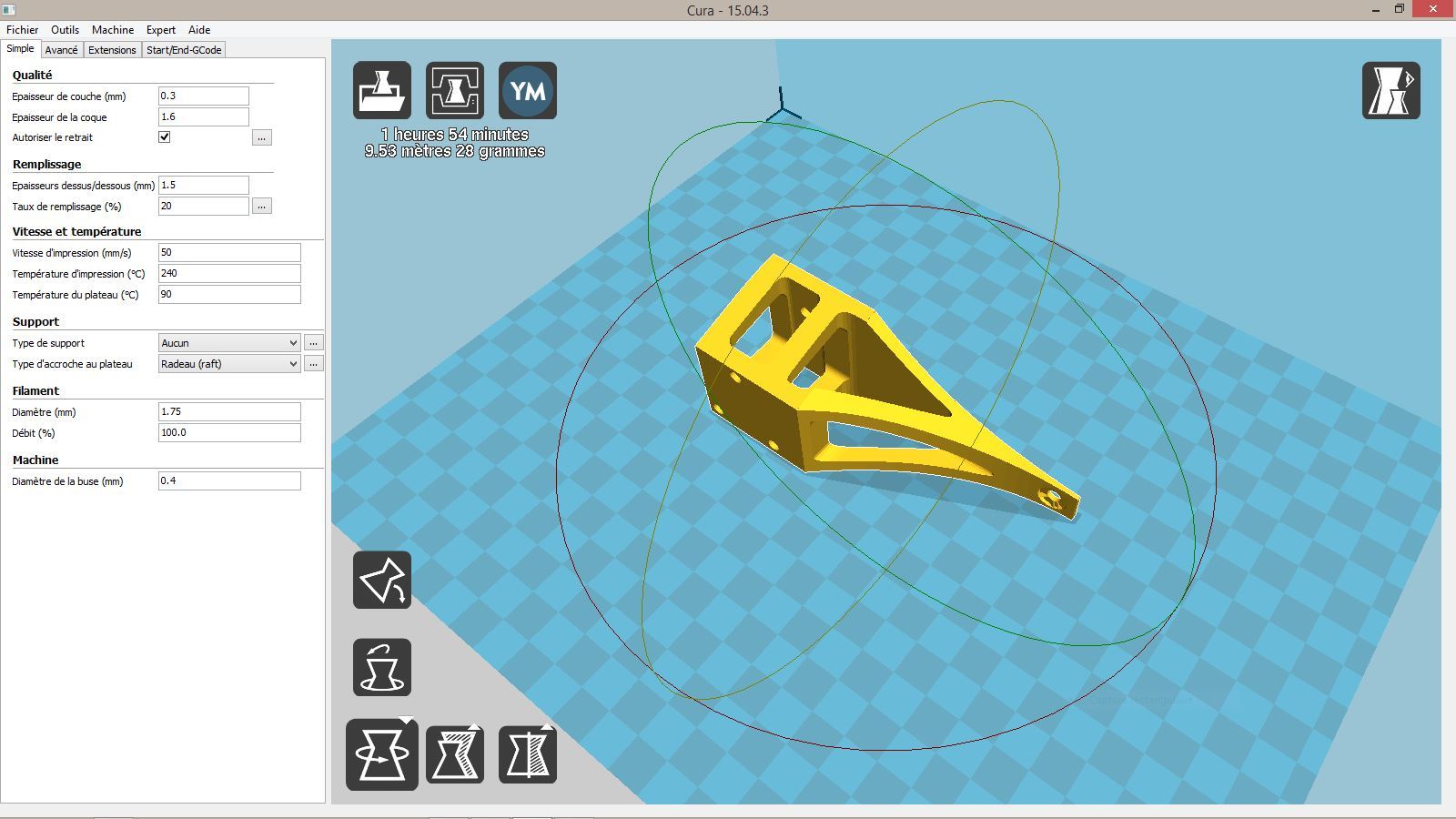Select the Mirror tool icon

tap(528, 754)
